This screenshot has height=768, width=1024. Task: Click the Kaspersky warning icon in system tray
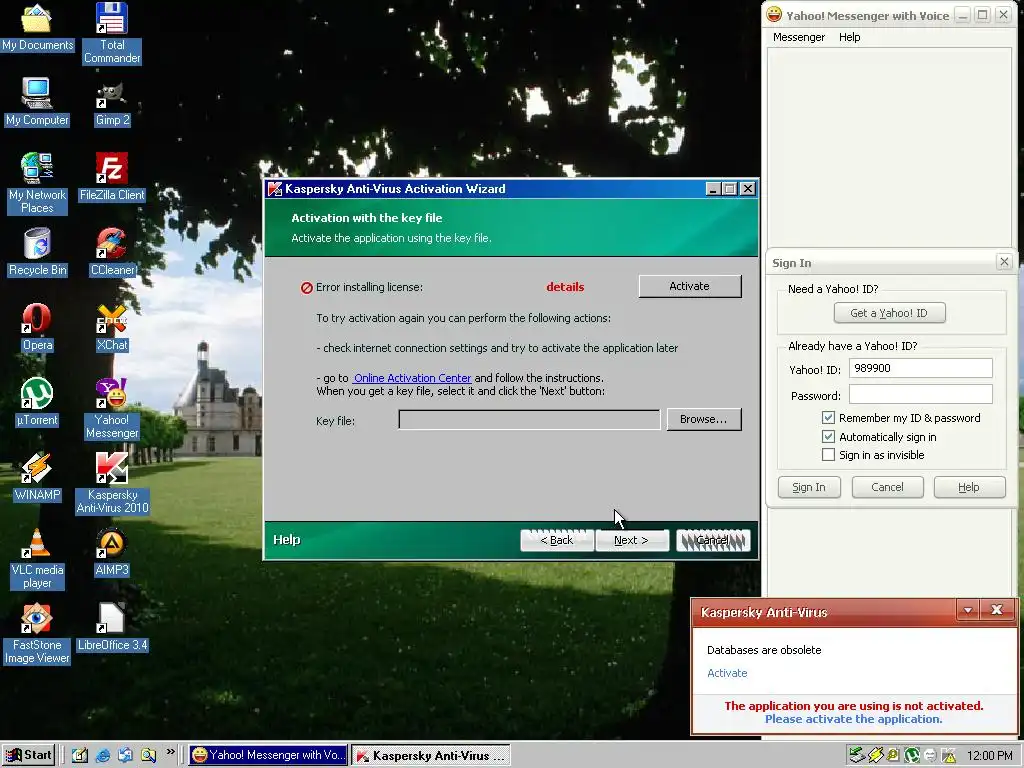[x=949, y=756]
